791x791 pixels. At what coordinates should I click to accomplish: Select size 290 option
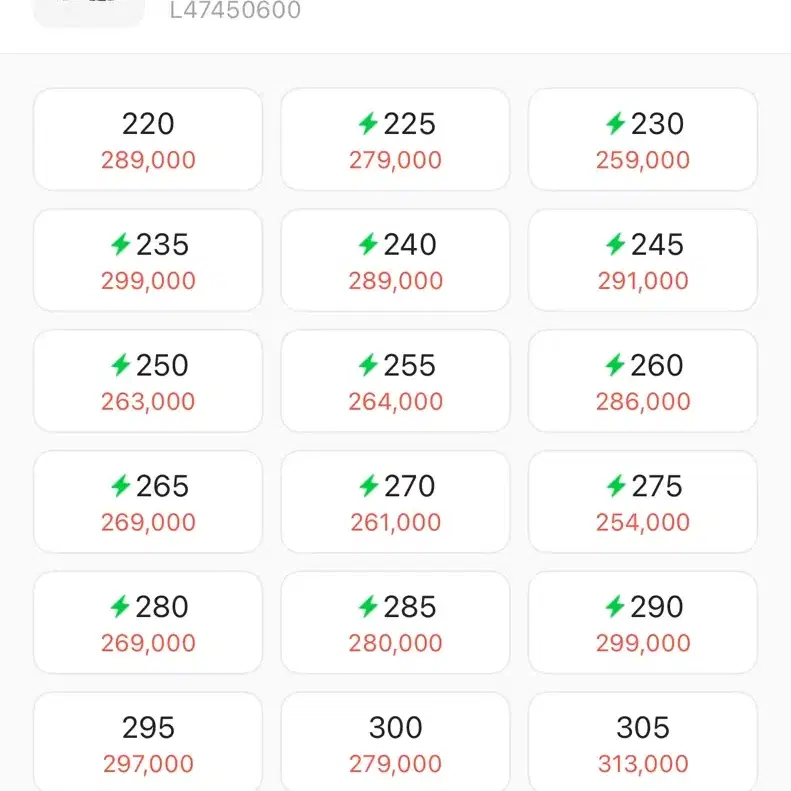(643, 623)
